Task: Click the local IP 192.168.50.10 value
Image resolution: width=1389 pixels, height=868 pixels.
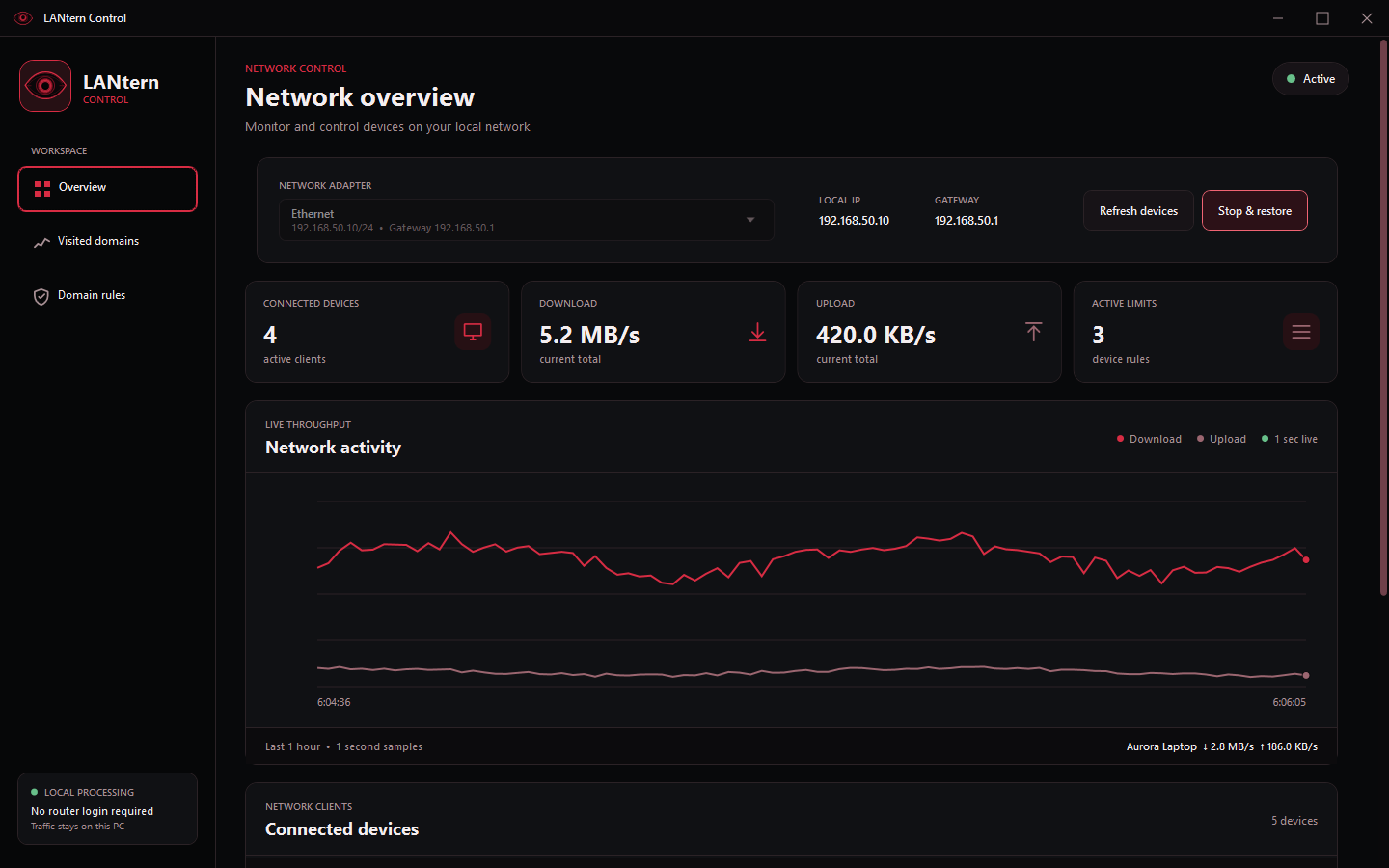Action: (x=854, y=221)
